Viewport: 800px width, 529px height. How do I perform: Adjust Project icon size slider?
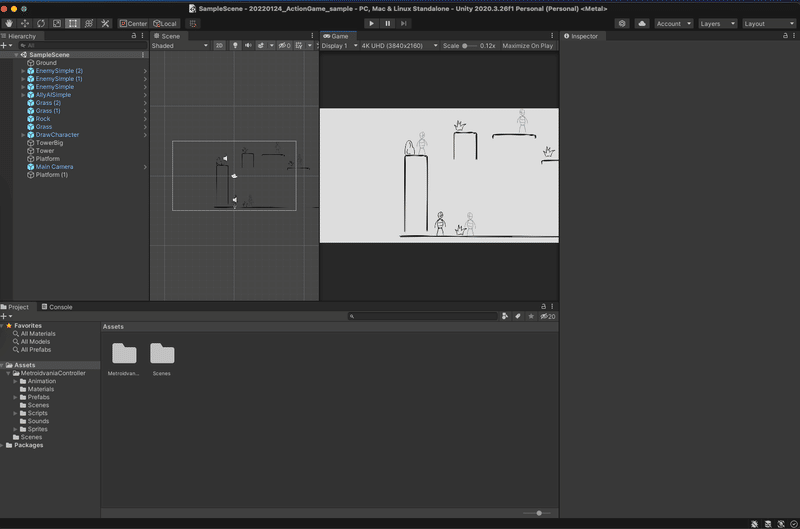tap(537, 513)
